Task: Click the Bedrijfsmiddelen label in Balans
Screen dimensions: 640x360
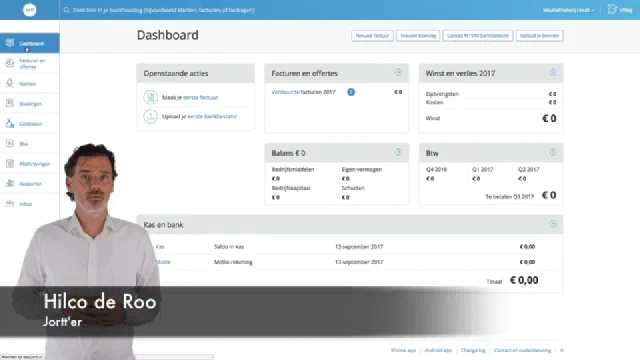Action: point(293,169)
